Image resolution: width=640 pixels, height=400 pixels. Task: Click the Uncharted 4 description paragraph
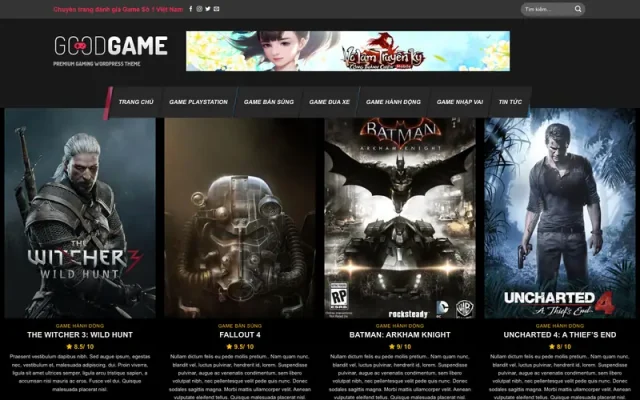(x=560, y=377)
